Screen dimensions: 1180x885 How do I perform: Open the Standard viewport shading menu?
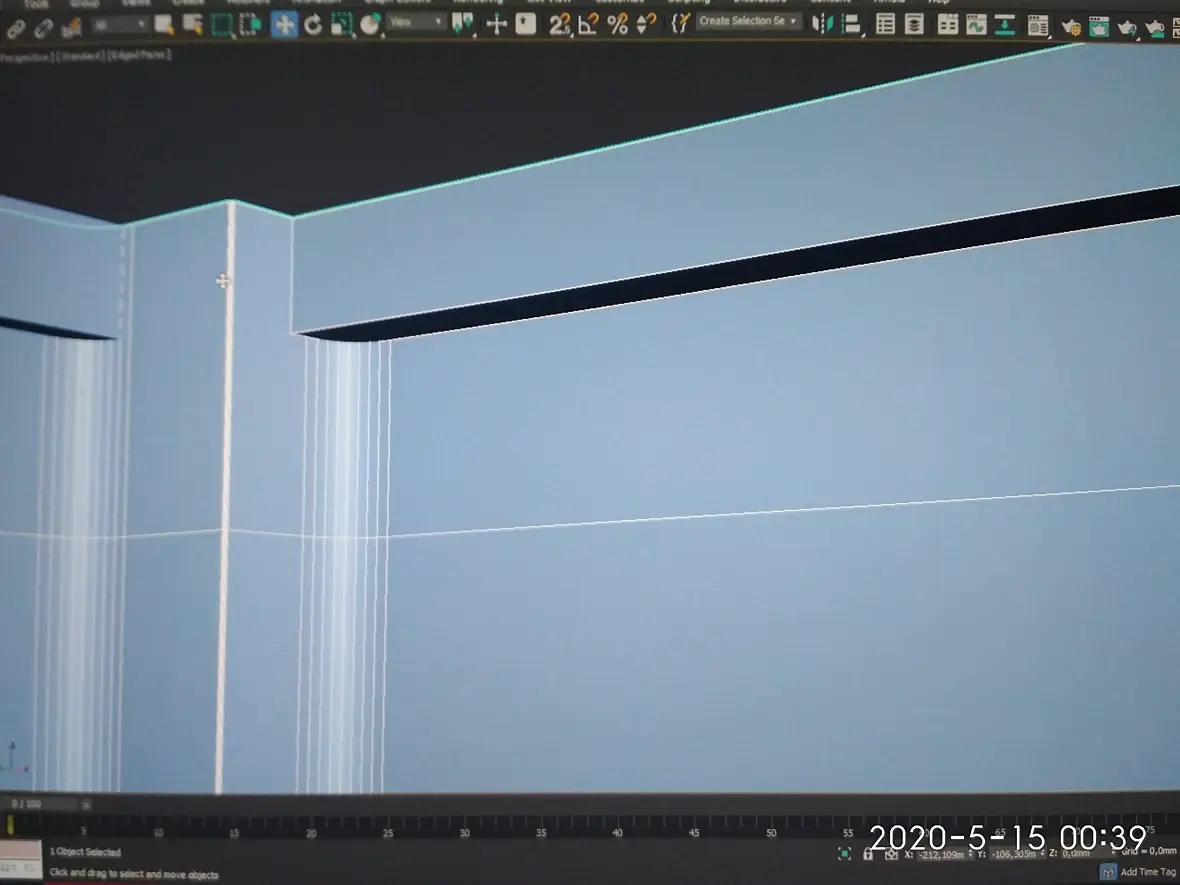click(82, 56)
